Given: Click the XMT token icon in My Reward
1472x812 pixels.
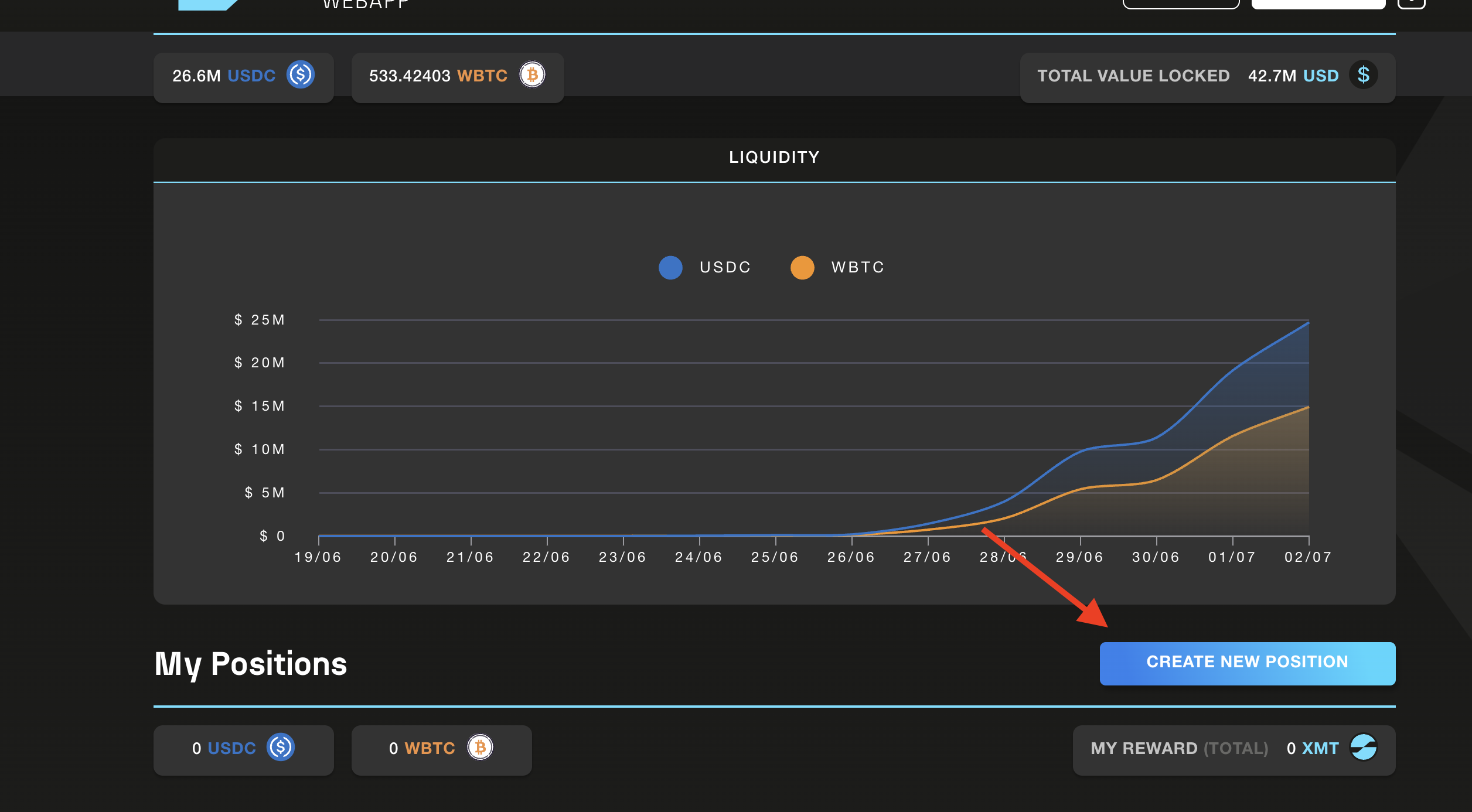Looking at the screenshot, I should click(x=1363, y=748).
